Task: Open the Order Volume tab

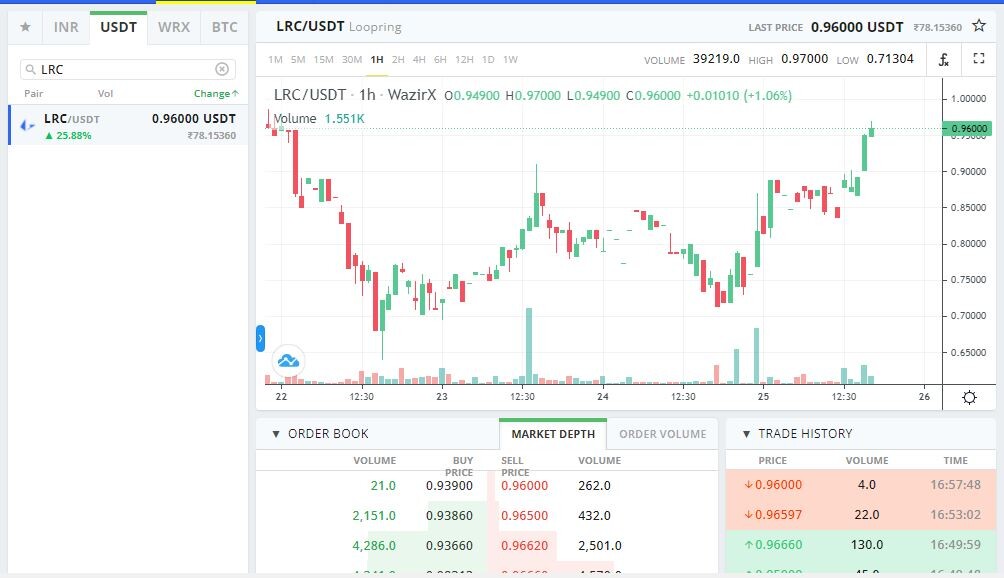Action: [x=663, y=434]
